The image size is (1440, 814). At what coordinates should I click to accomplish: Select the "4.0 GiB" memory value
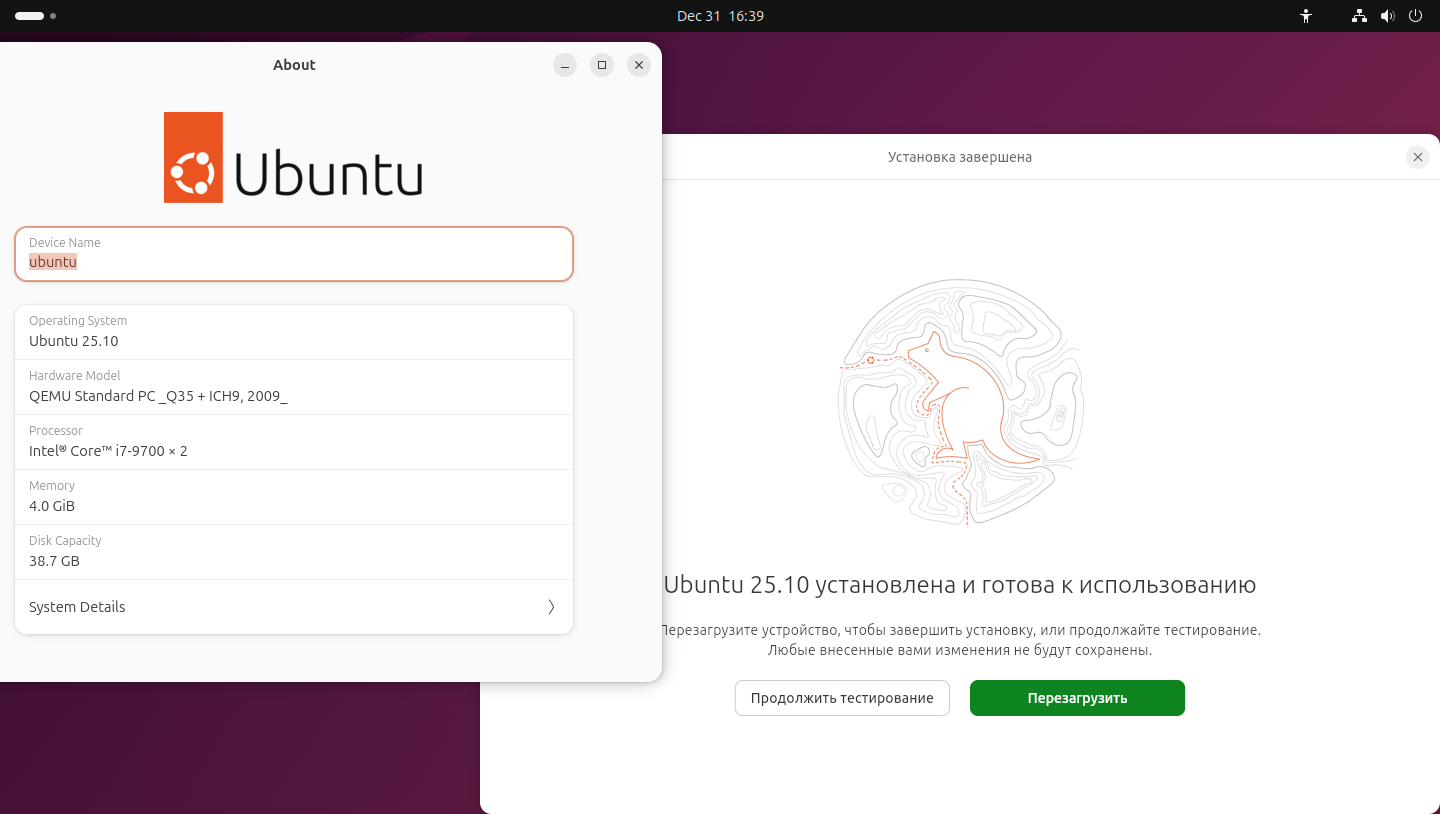pyautogui.click(x=52, y=506)
